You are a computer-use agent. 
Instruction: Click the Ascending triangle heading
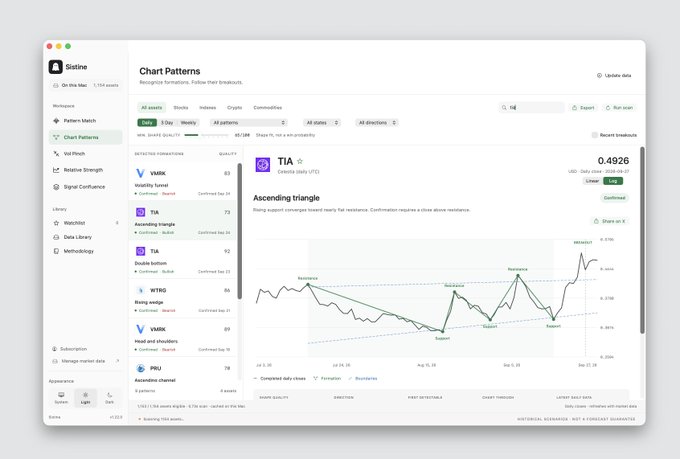pyautogui.click(x=286, y=198)
